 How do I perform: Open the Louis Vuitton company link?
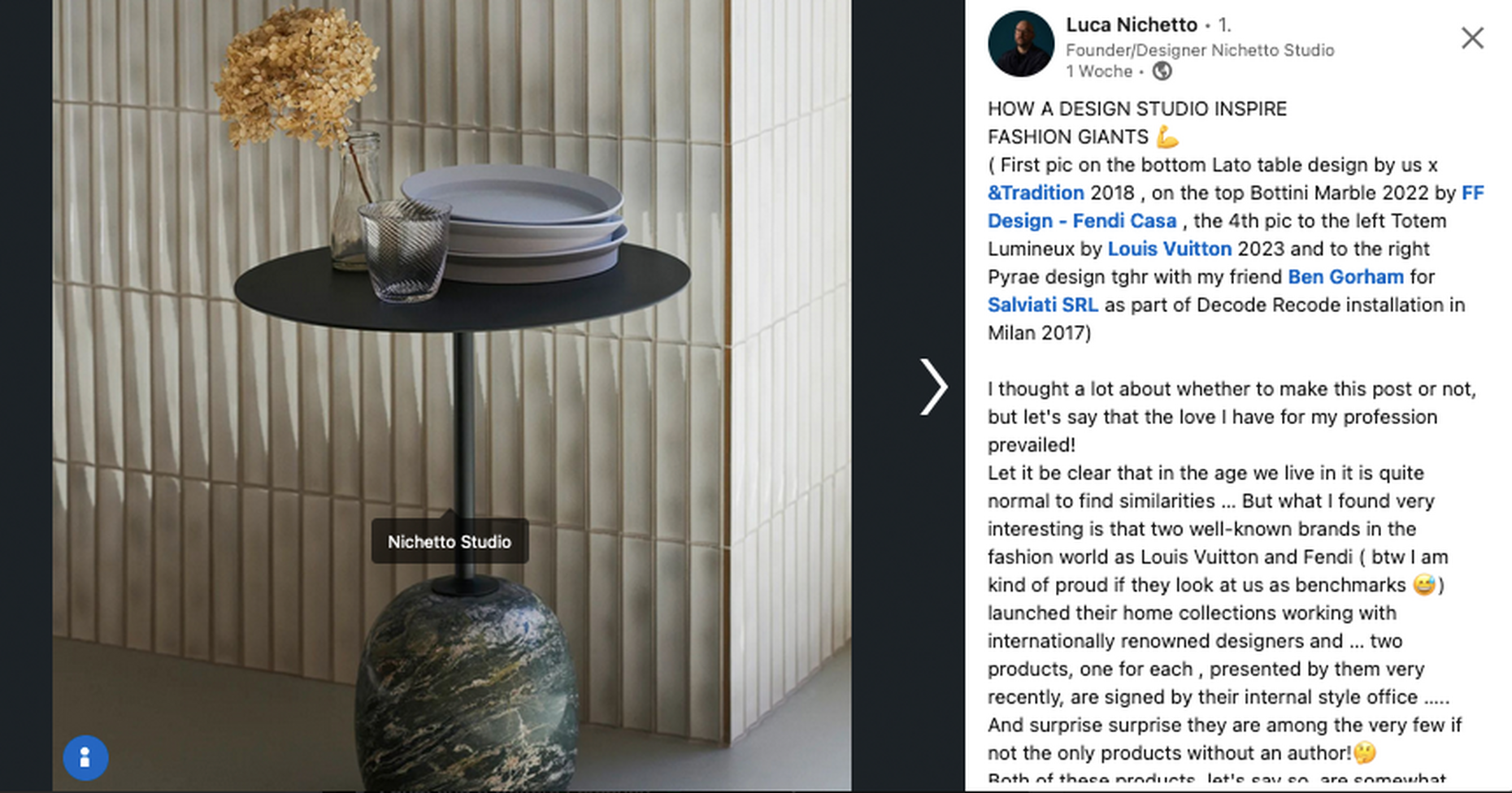coord(1169,249)
